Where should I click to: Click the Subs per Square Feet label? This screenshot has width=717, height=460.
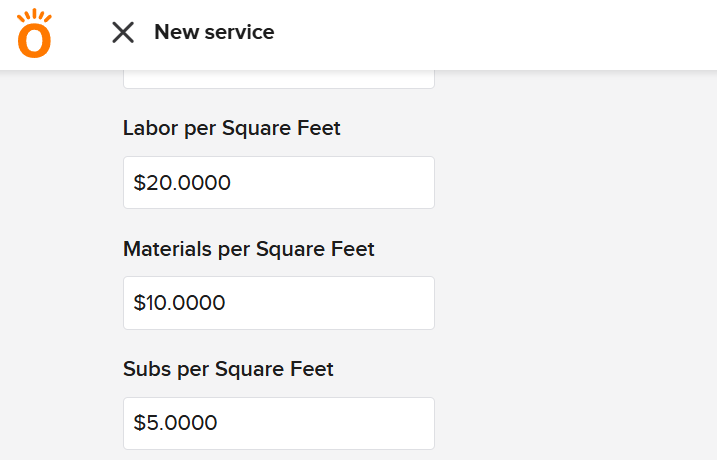[x=228, y=369]
